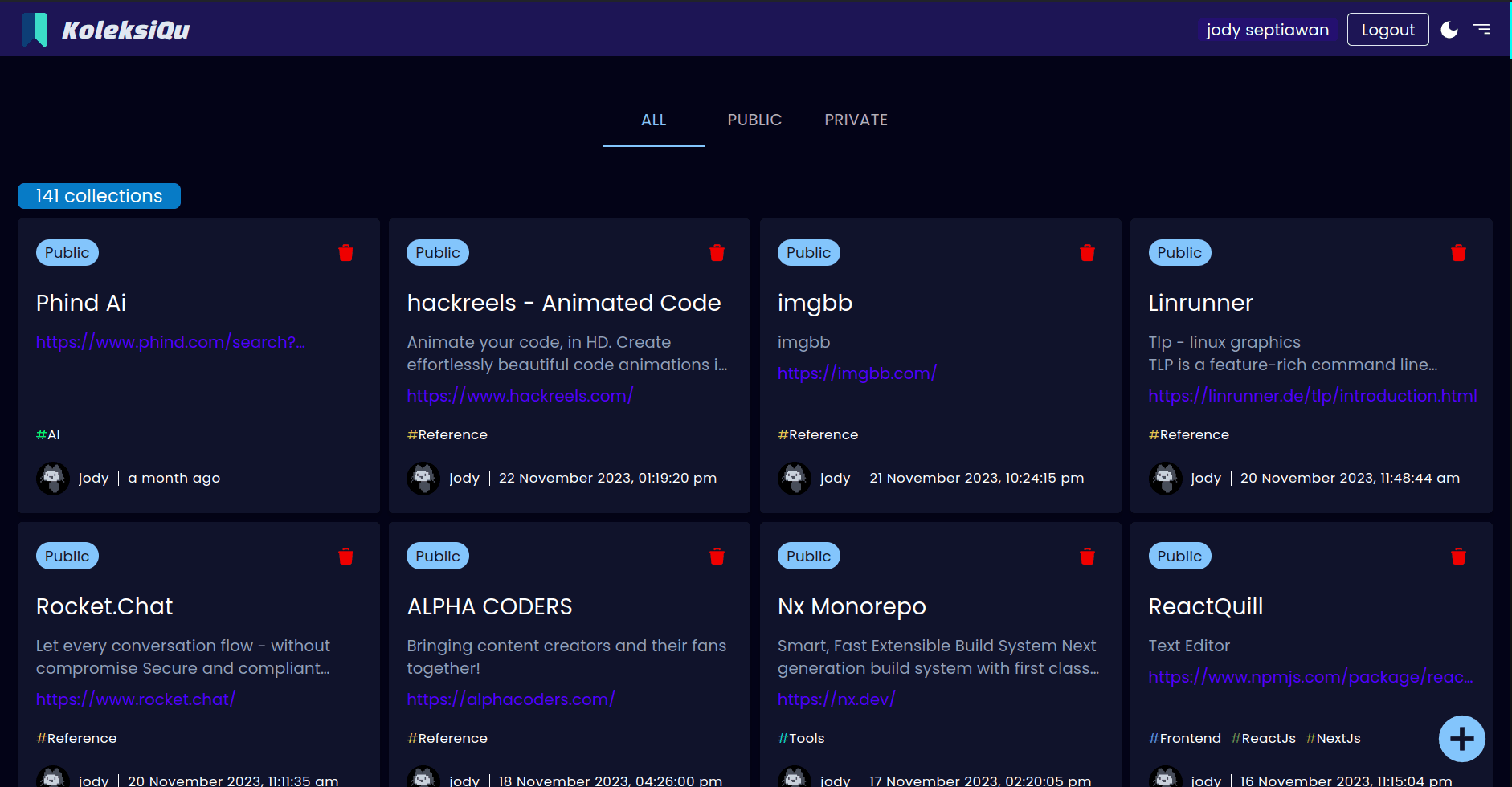Screen dimensions: 1512x787
Task: Open the imgbb.com link
Action: click(856, 373)
